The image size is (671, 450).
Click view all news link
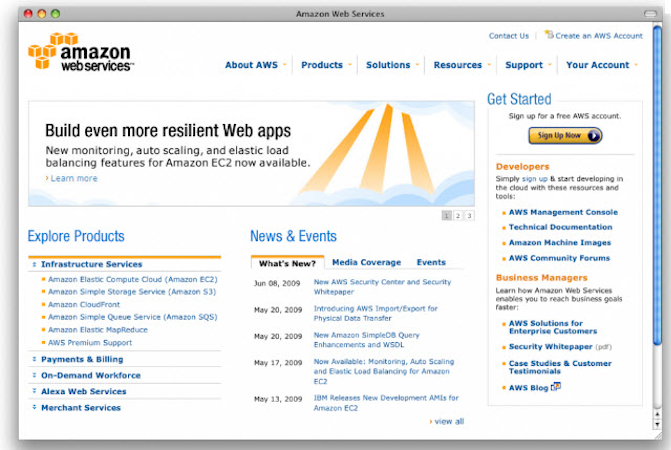449,421
